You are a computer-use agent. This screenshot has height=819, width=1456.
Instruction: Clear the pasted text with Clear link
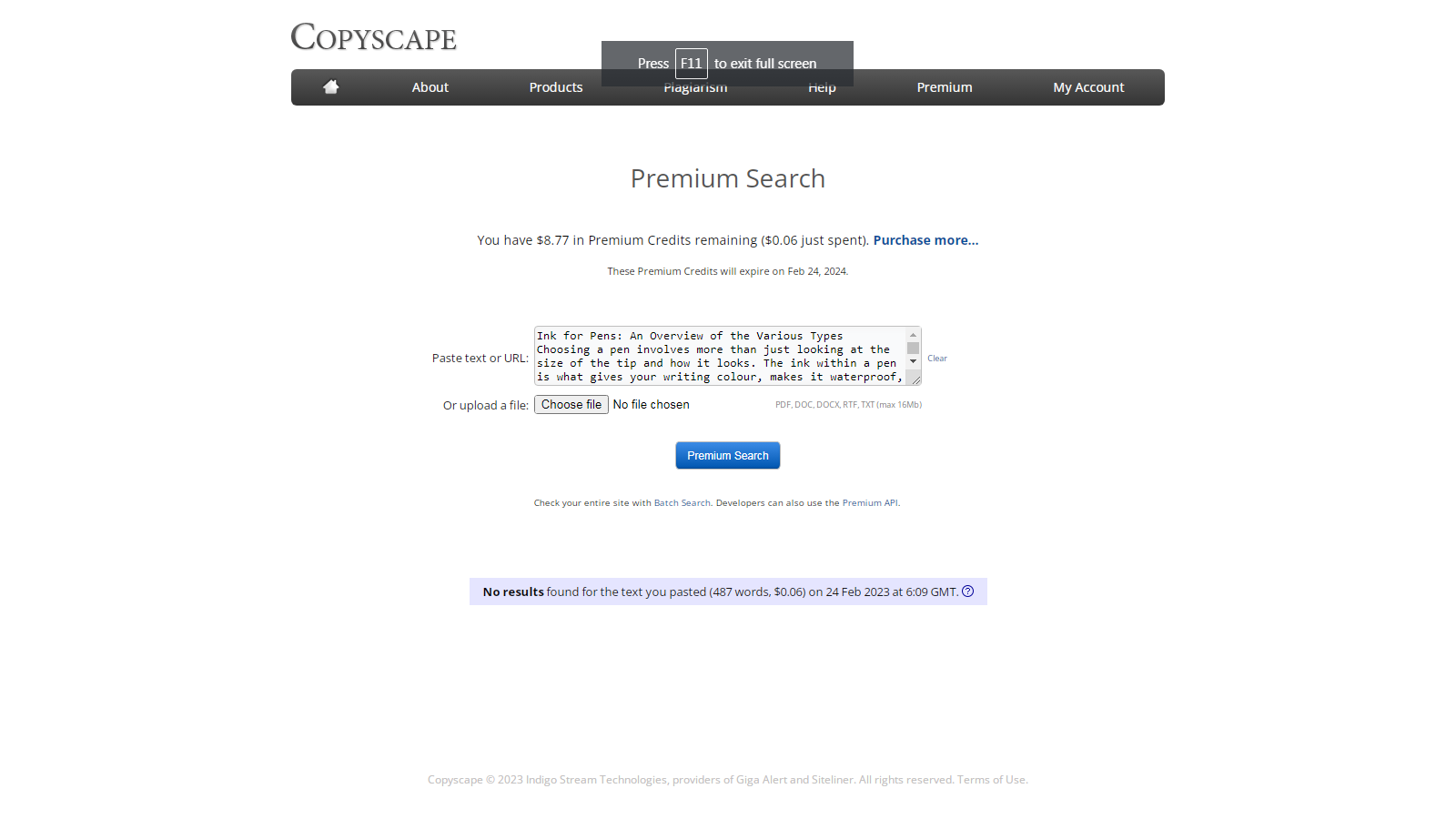coord(937,359)
